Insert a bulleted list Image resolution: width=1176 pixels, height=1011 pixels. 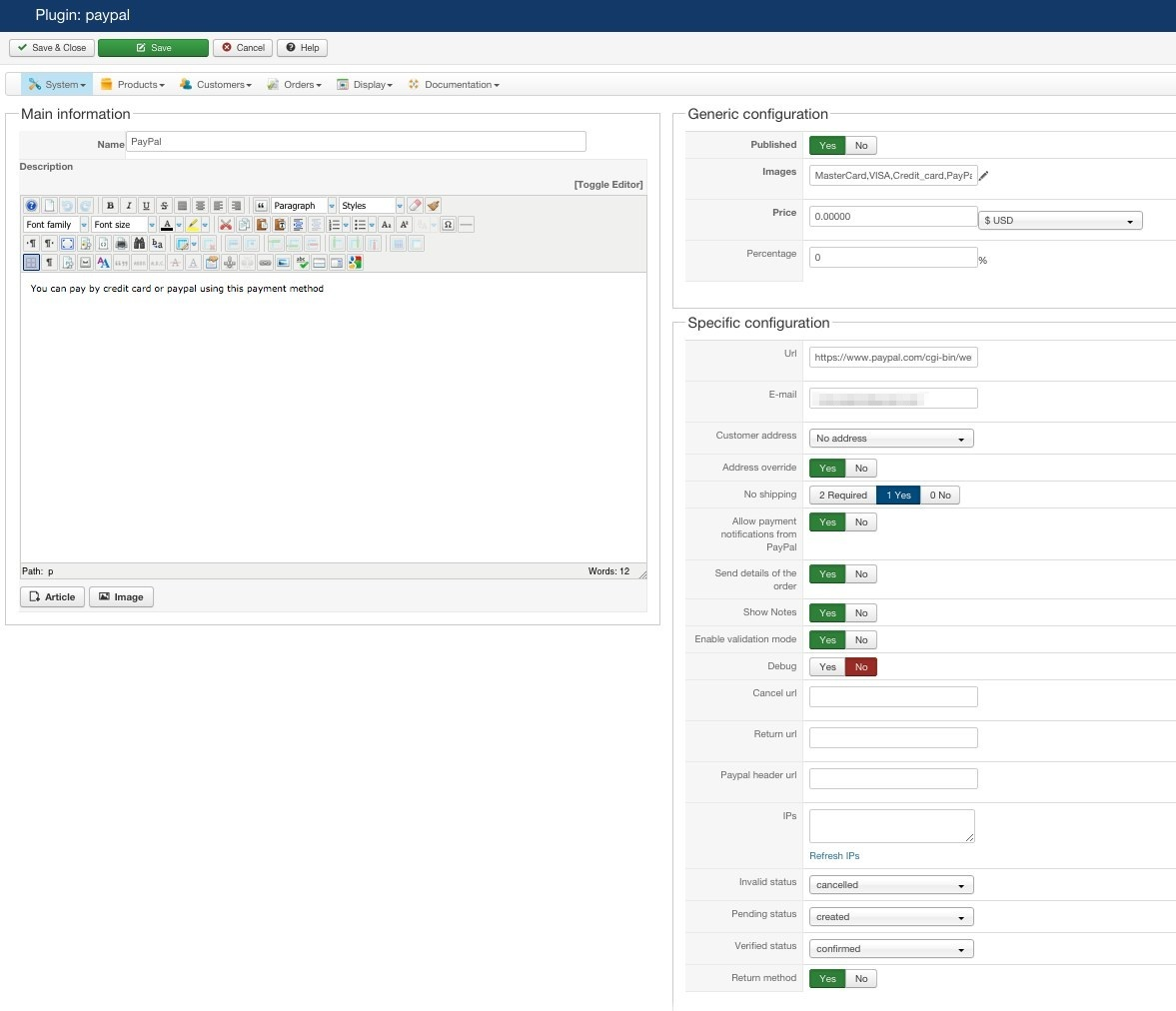point(360,224)
